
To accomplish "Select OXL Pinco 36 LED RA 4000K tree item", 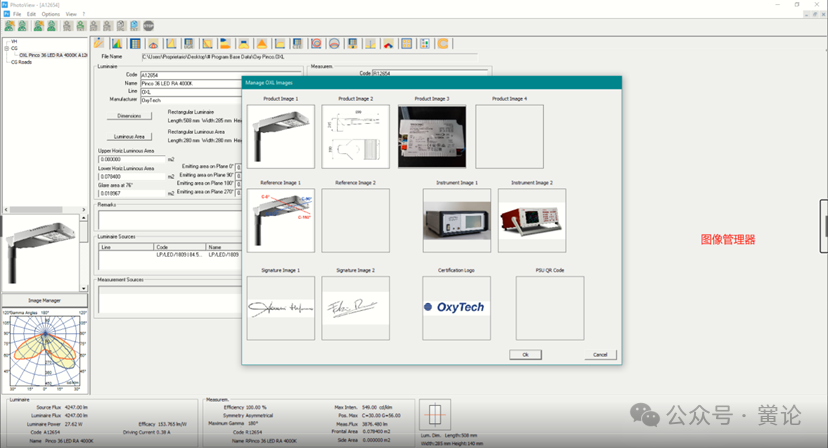I will coord(53,55).
